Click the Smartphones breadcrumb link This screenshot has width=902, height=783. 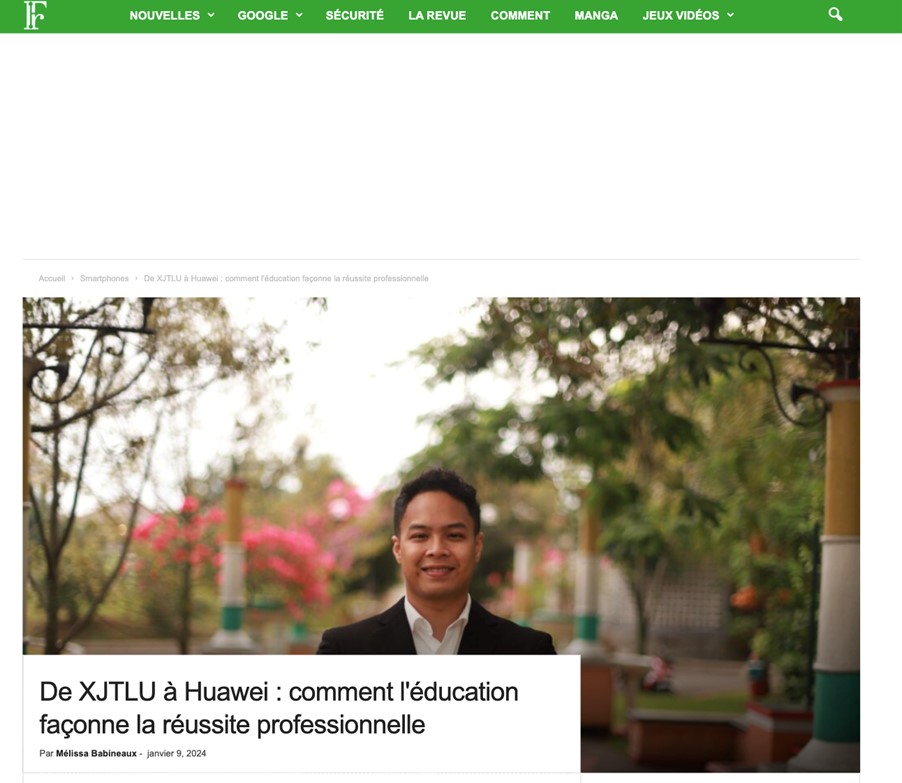point(104,278)
